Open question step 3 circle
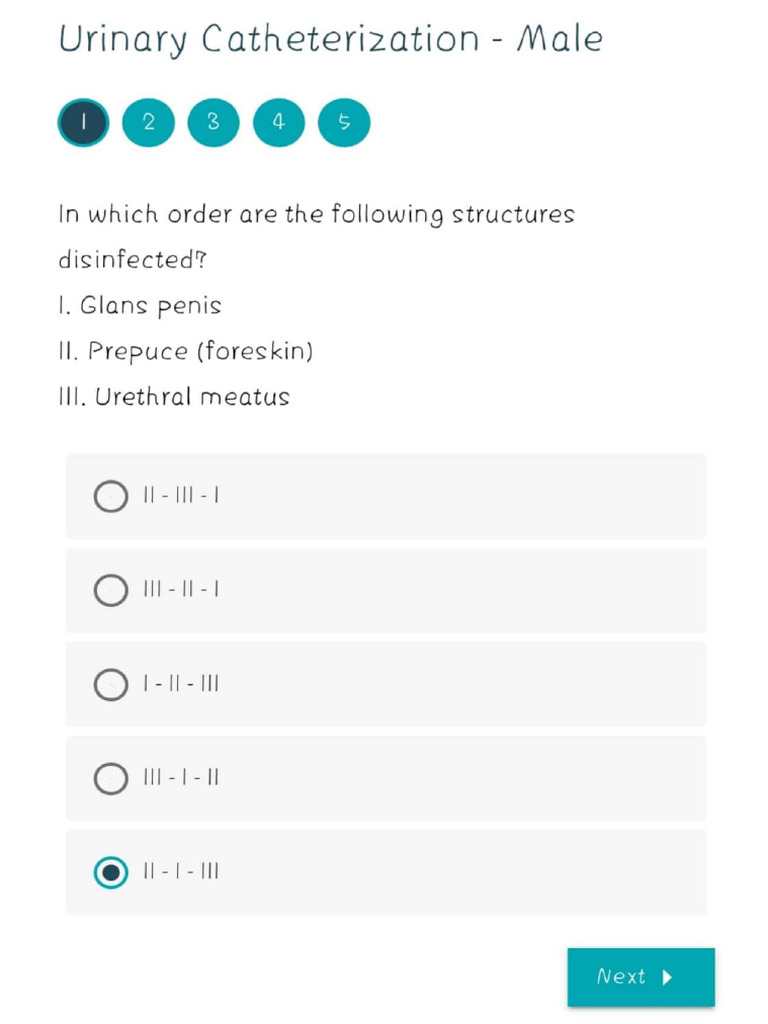 click(x=213, y=122)
